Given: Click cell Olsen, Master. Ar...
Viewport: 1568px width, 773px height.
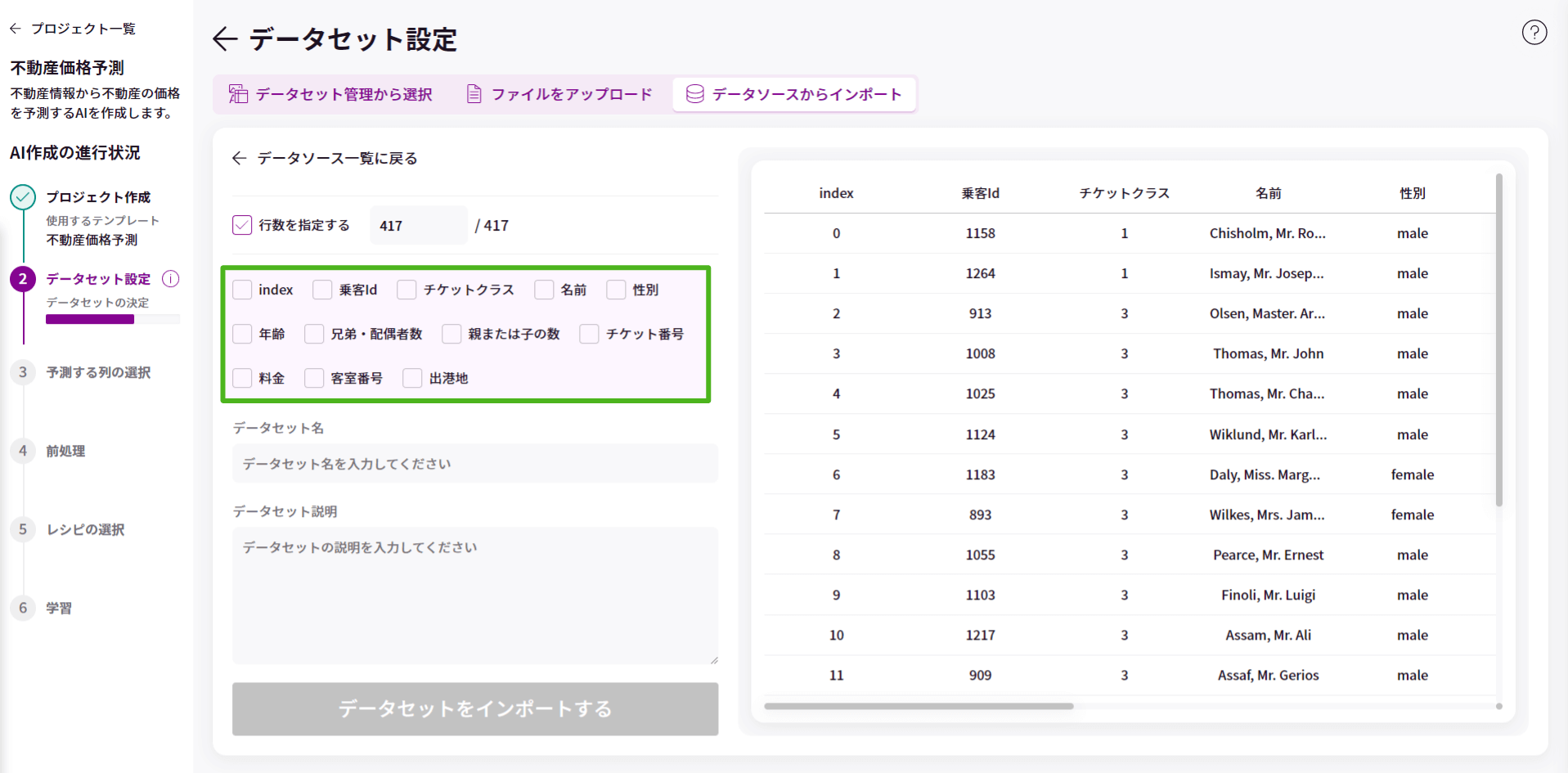Looking at the screenshot, I should point(1267,313).
